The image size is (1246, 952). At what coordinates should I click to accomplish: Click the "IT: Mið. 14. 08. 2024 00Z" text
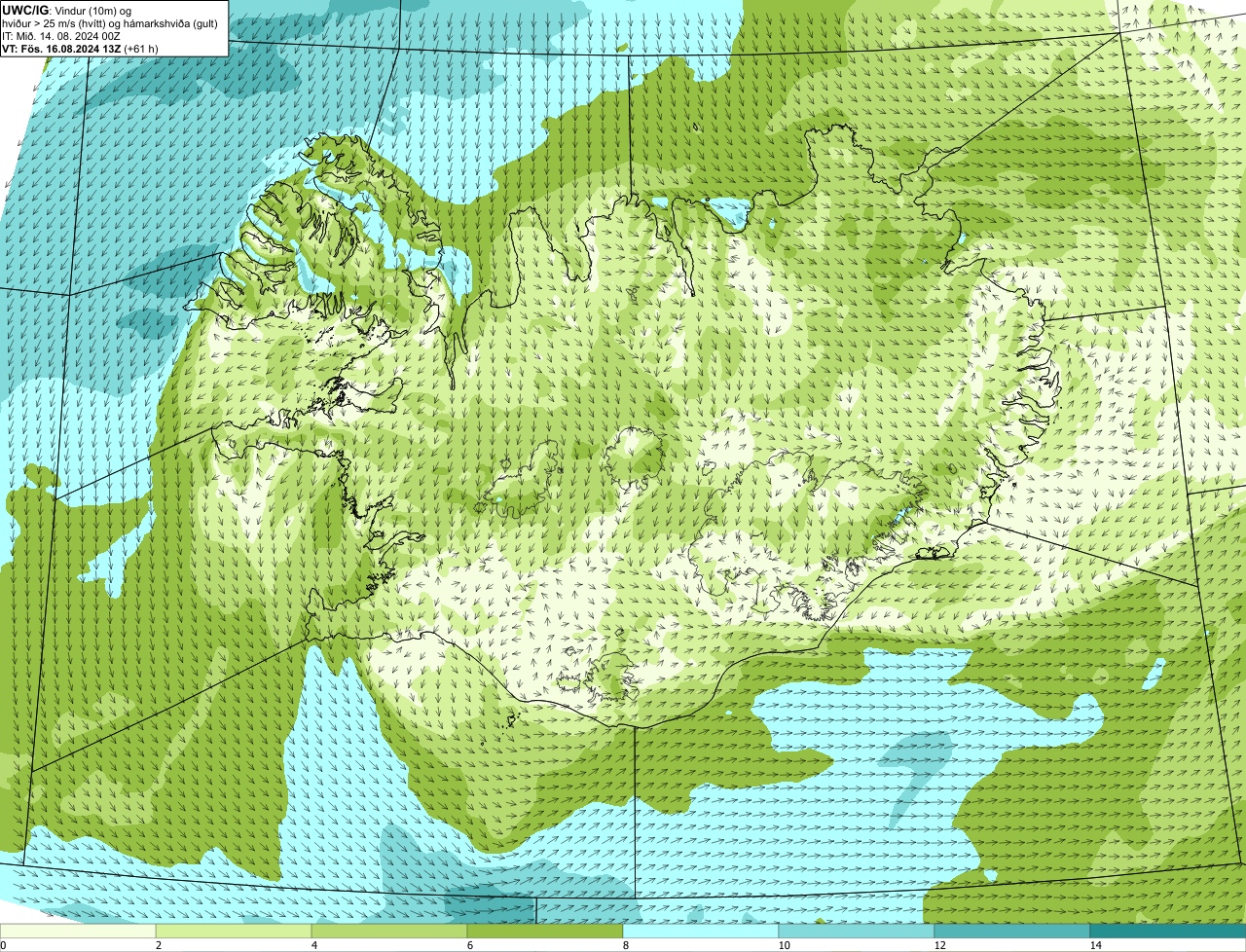(61, 35)
